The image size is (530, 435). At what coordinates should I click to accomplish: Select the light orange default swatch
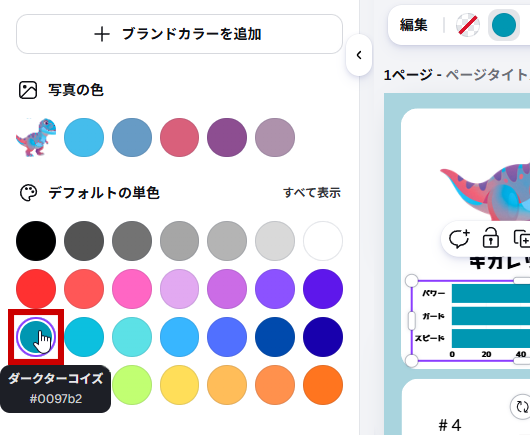(227, 385)
